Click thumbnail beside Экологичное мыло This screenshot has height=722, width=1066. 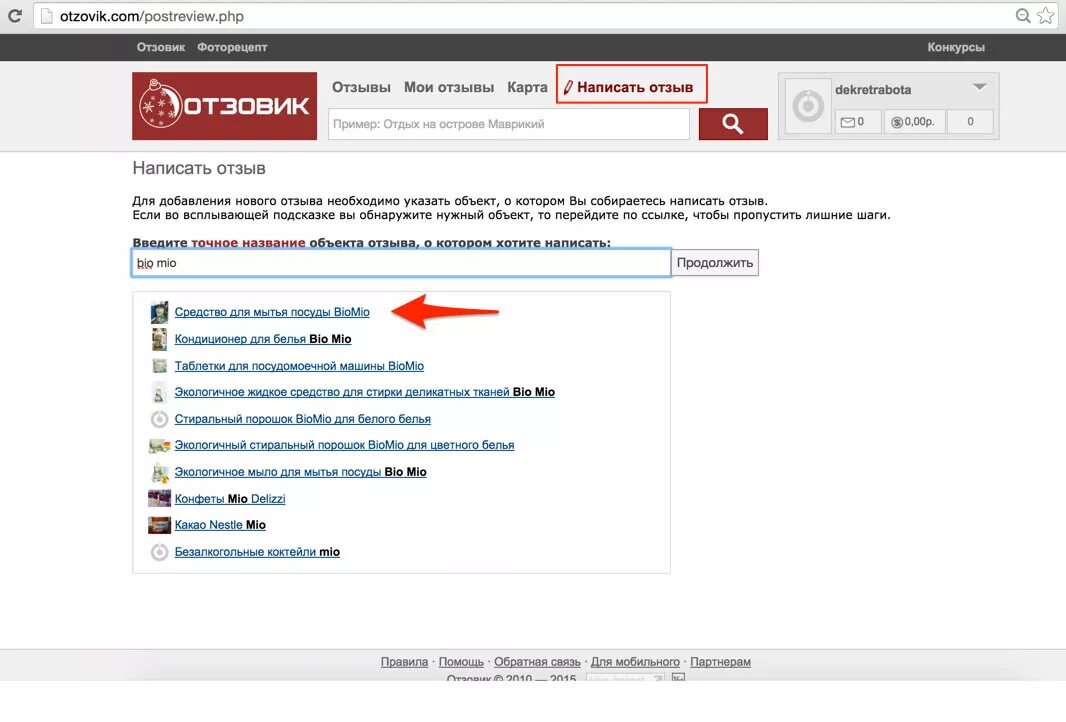(x=159, y=472)
